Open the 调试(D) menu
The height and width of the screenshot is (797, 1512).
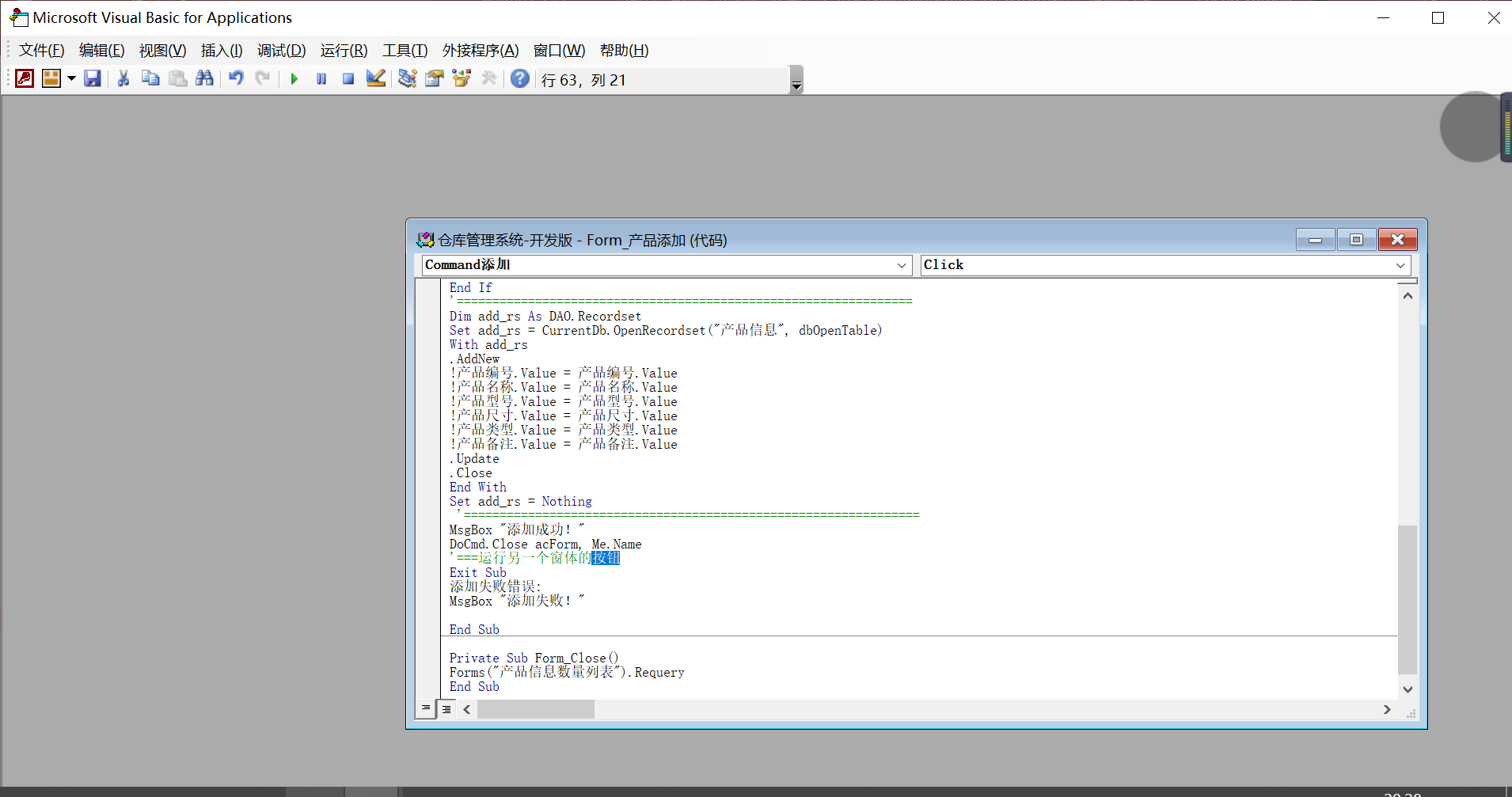282,51
